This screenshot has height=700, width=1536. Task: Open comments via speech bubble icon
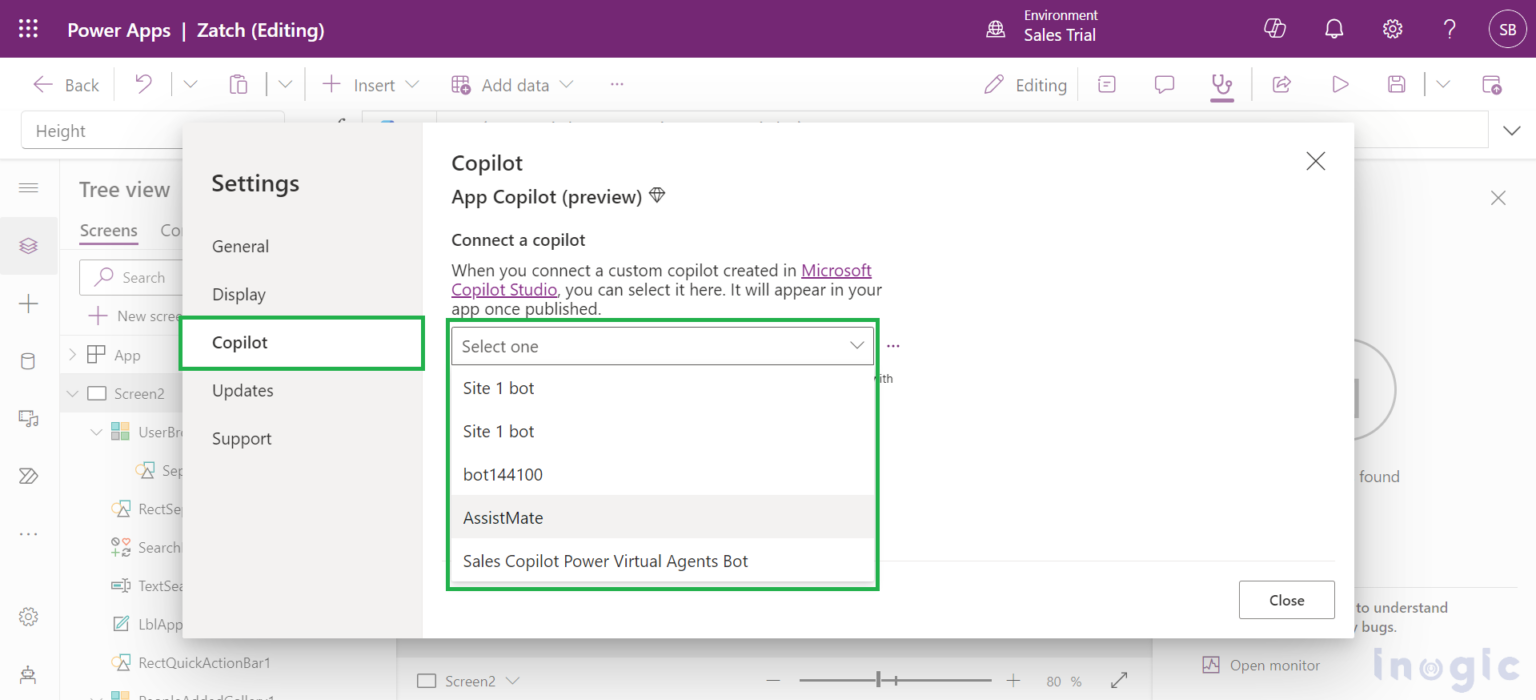pyautogui.click(x=1163, y=84)
